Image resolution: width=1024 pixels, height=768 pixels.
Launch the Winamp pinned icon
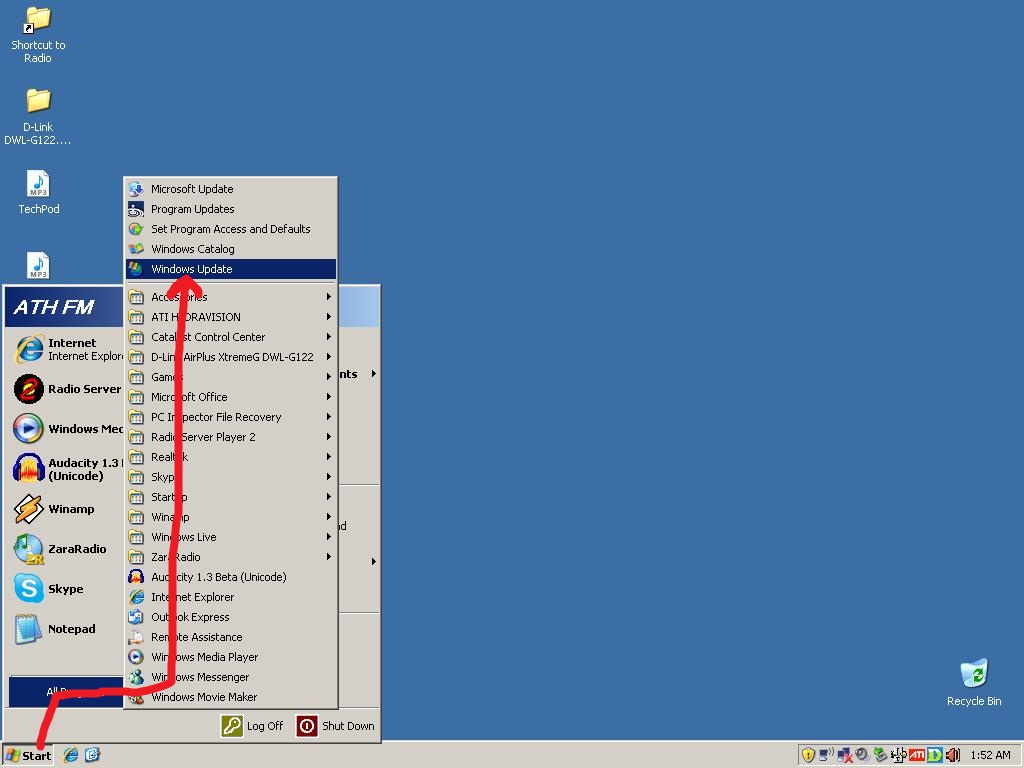pyautogui.click(x=29, y=509)
